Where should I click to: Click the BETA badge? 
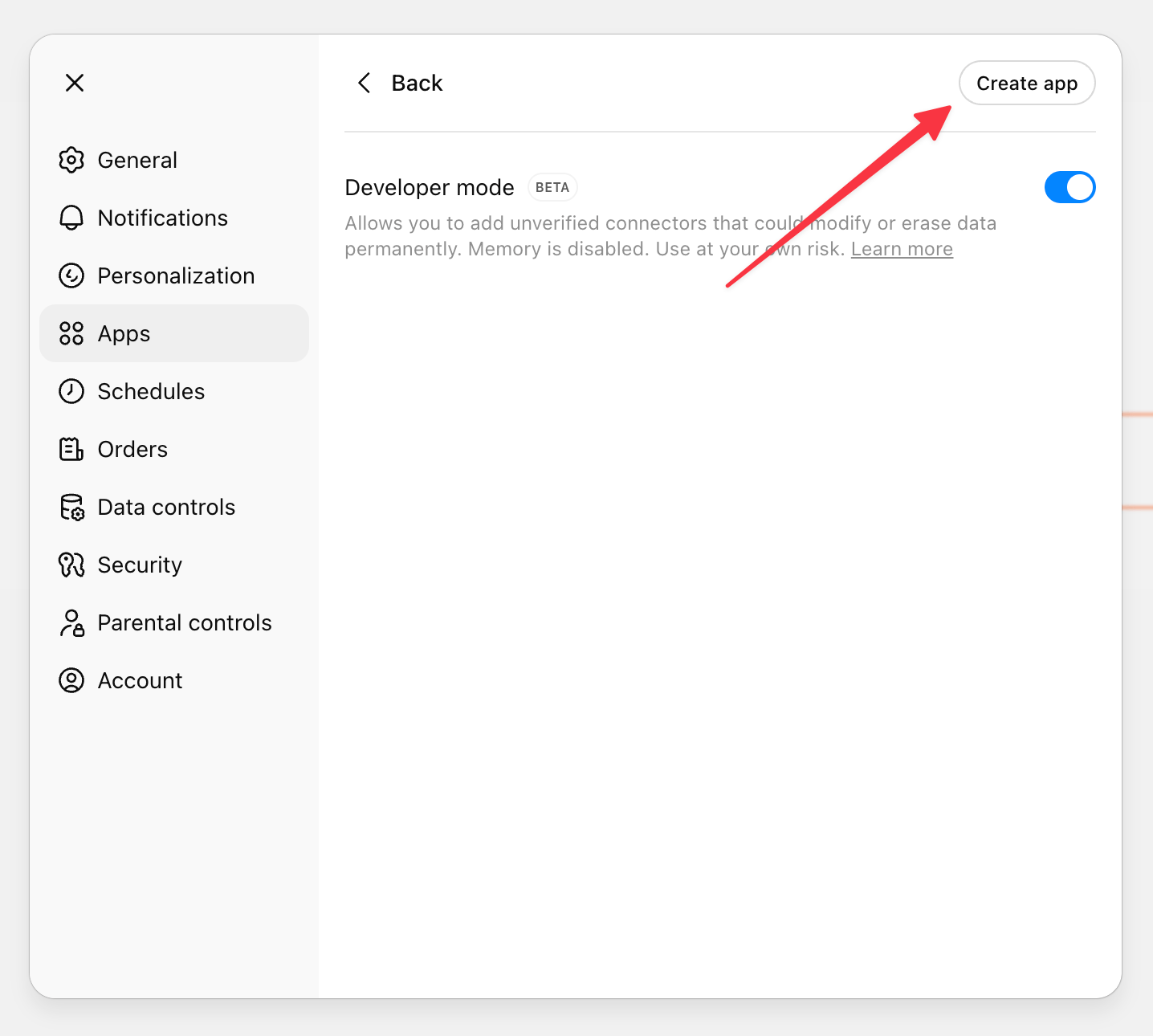pyautogui.click(x=552, y=187)
